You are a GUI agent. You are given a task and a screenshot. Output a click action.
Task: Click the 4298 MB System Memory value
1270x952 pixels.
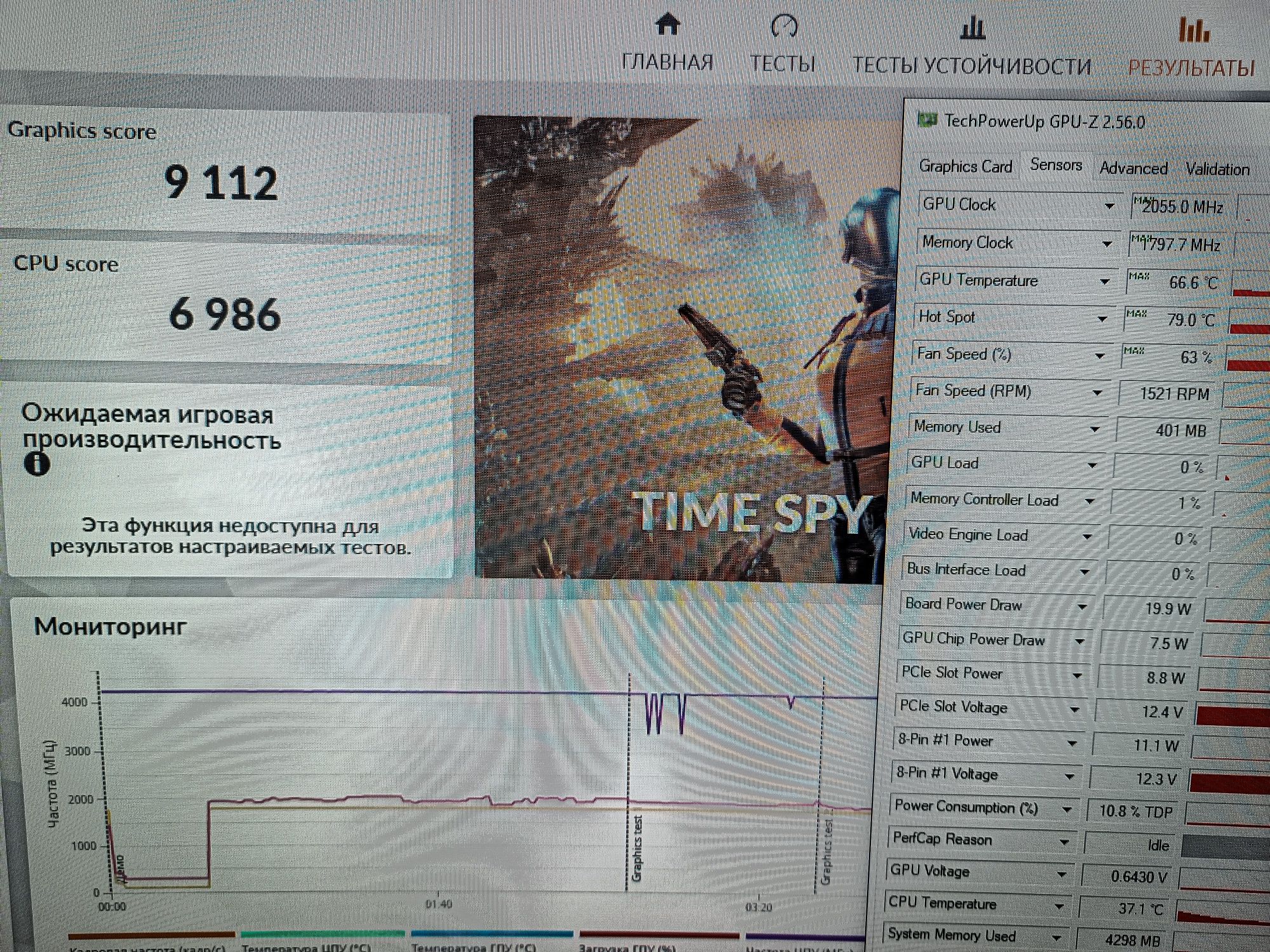point(1132,940)
